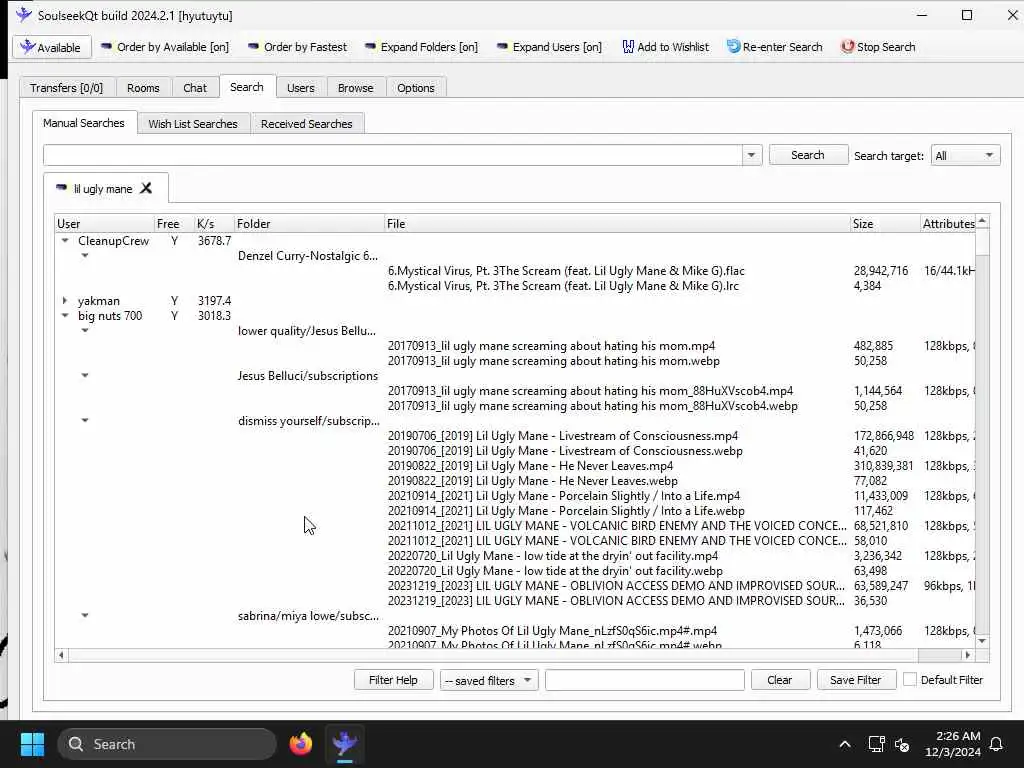This screenshot has height=768, width=1024.
Task: Sort results by K/s column
Action: point(214,223)
